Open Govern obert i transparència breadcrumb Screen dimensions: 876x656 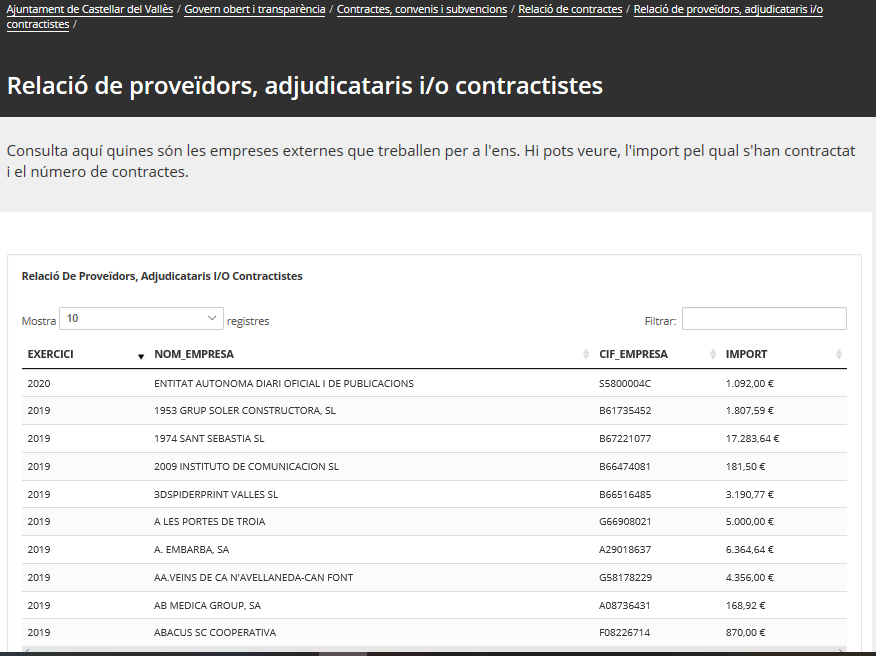255,9
